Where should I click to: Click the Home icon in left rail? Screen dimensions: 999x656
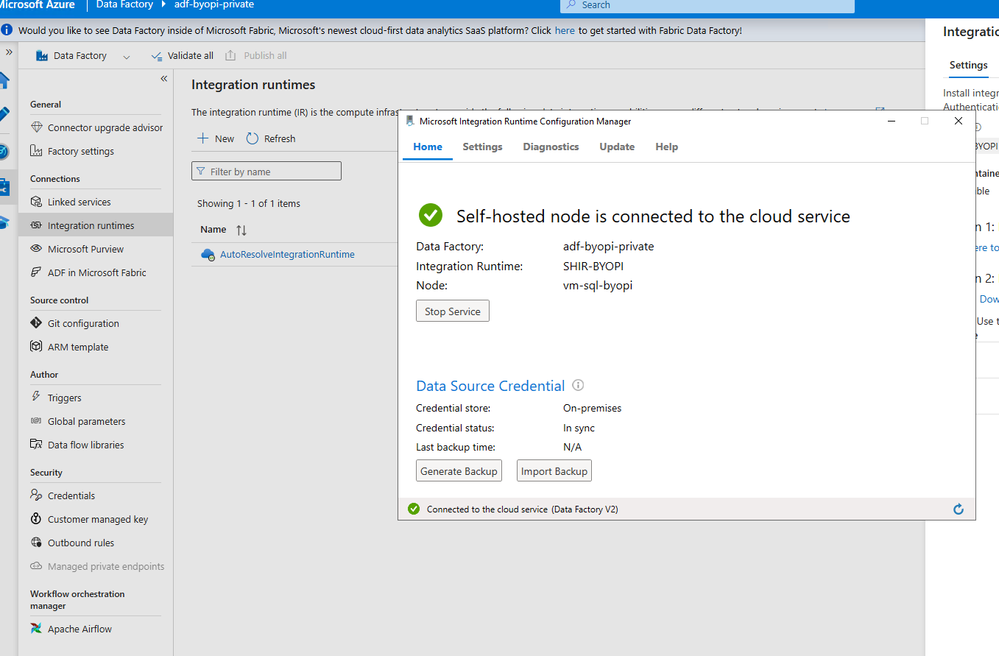tap(4, 81)
